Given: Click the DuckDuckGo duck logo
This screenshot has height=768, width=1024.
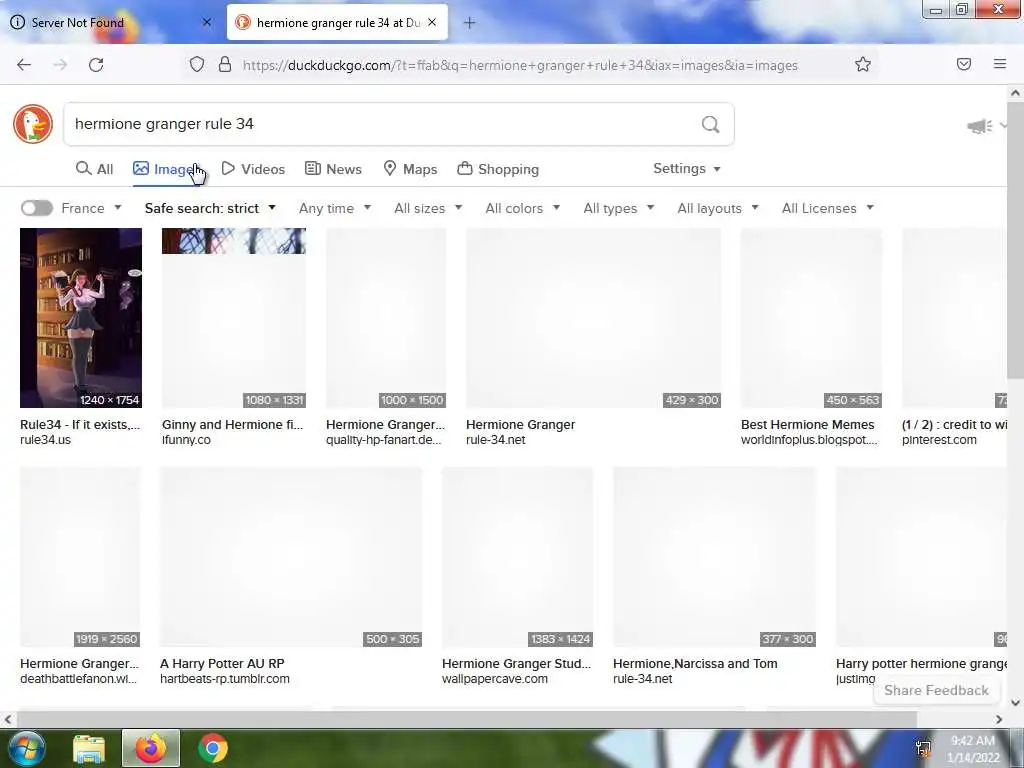Looking at the screenshot, I should click(x=33, y=123).
